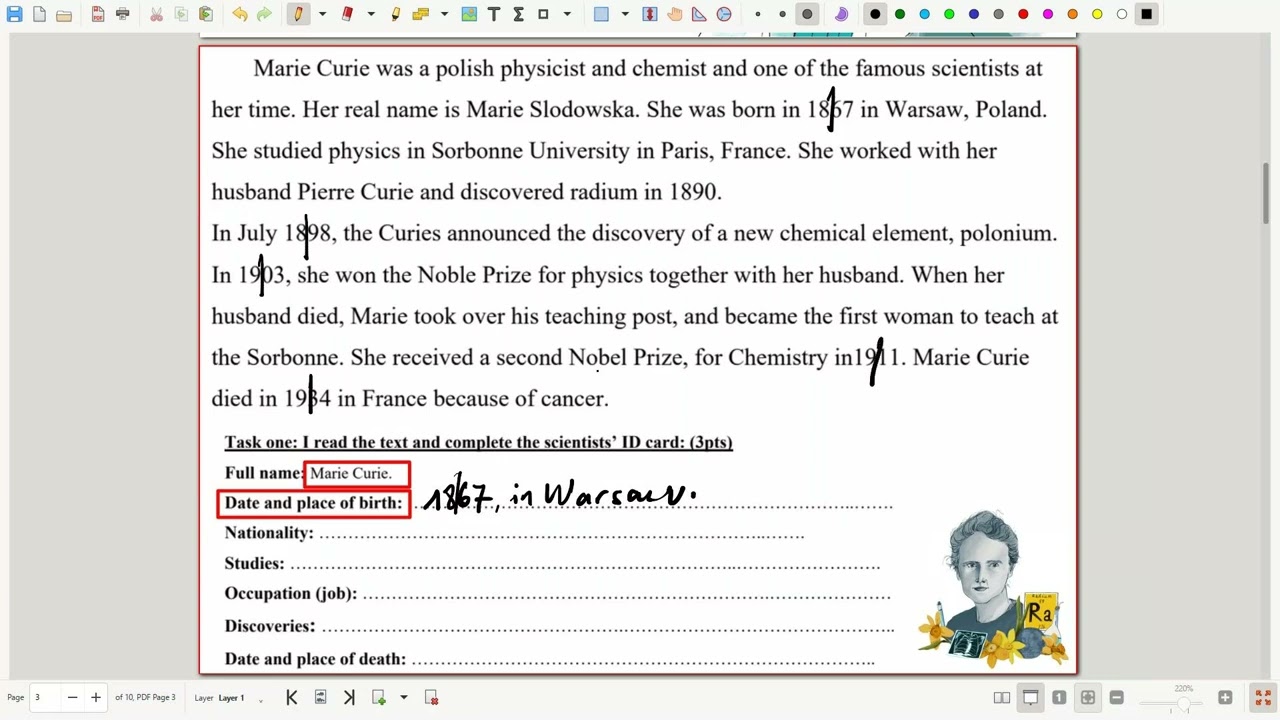1280x720 pixels.
Task: Open a file with the folder icon
Action: point(64,14)
